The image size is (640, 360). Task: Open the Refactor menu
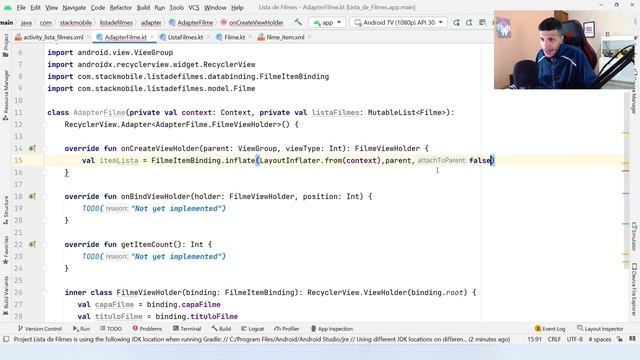tap(121, 7)
